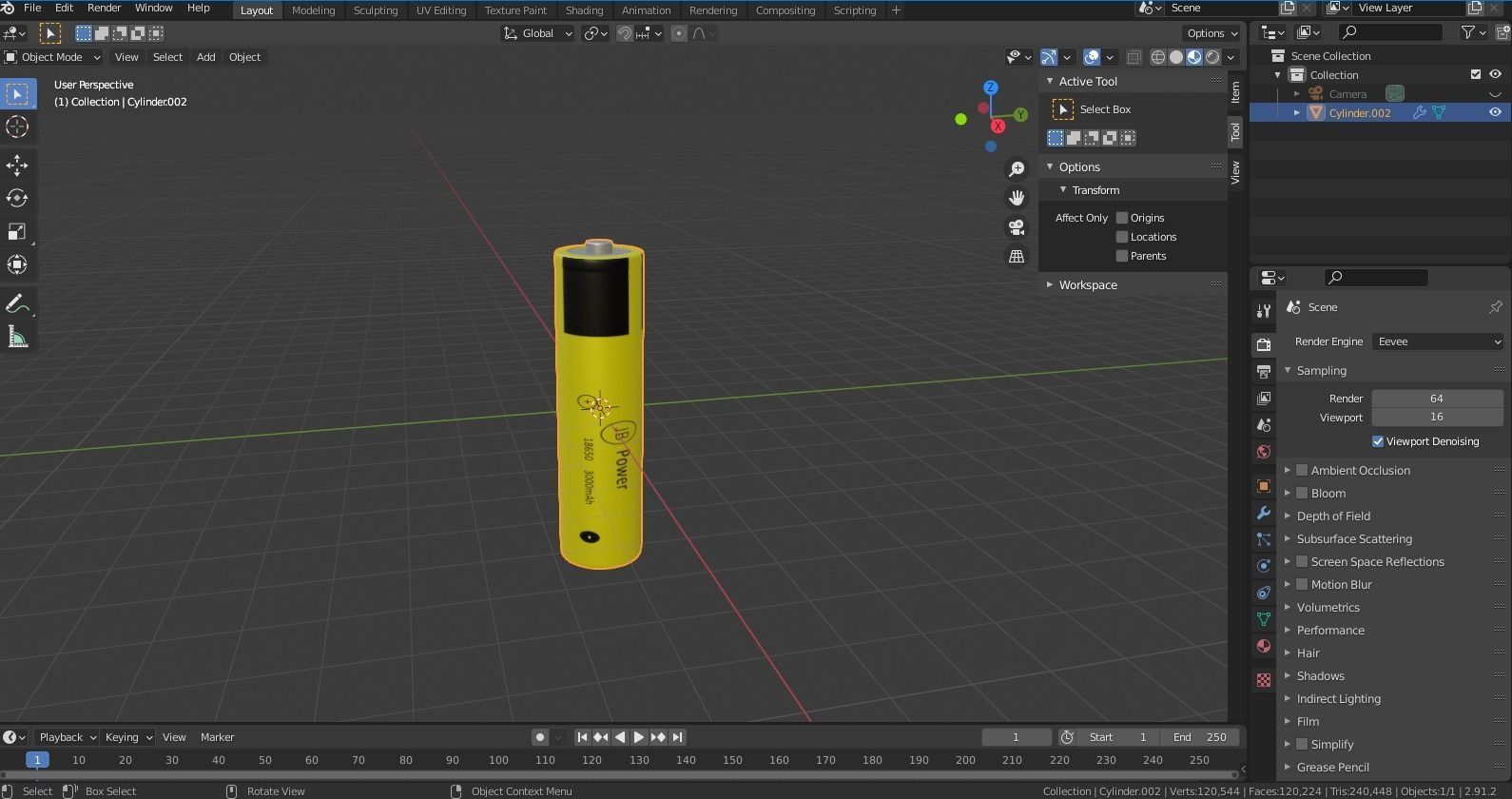Hide Cylinder.002 with eye icon
Screen dimensions: 1512x799
coord(1495,112)
